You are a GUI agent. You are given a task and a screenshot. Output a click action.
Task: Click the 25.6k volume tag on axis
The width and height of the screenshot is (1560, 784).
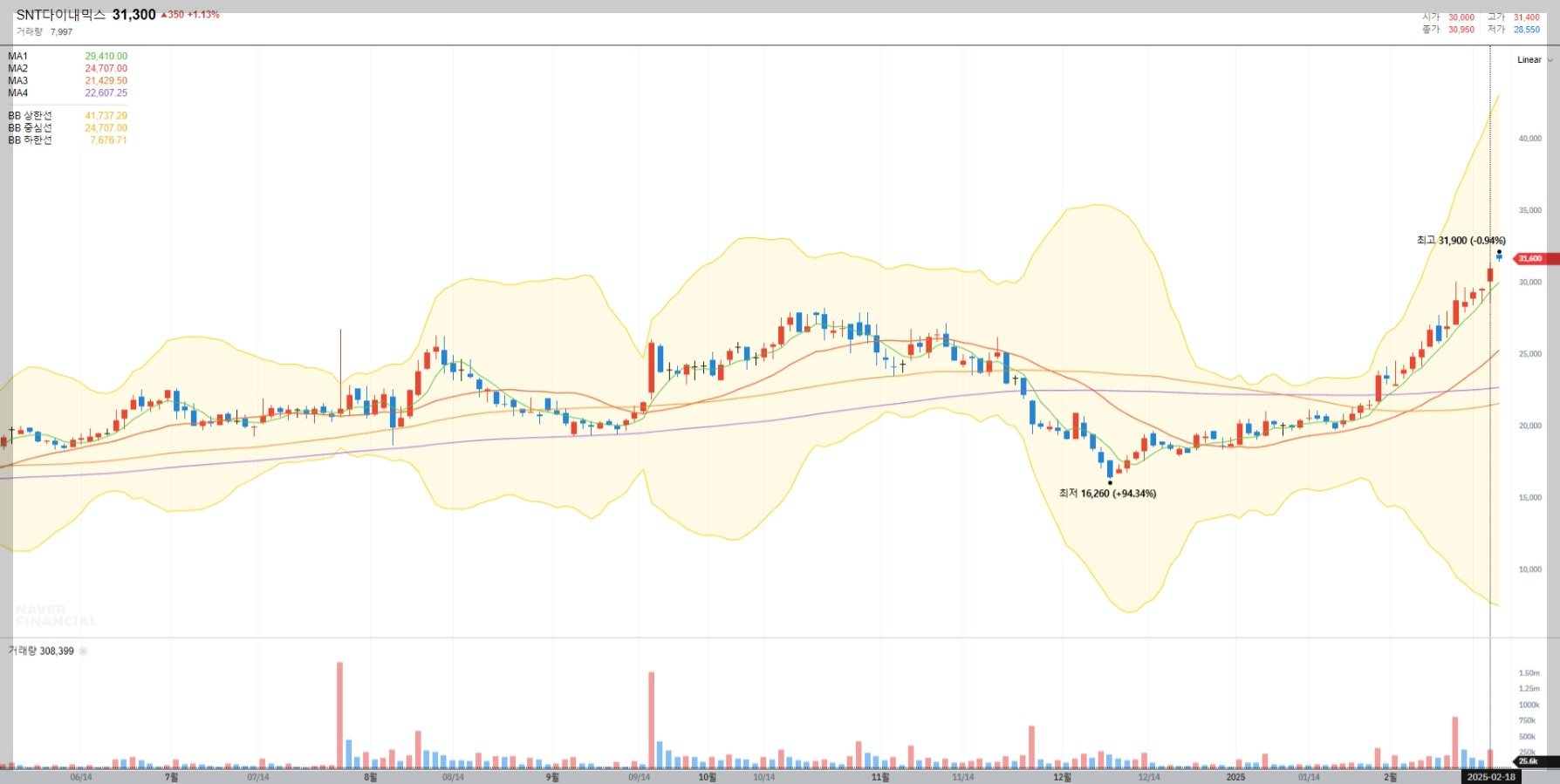coord(1534,761)
